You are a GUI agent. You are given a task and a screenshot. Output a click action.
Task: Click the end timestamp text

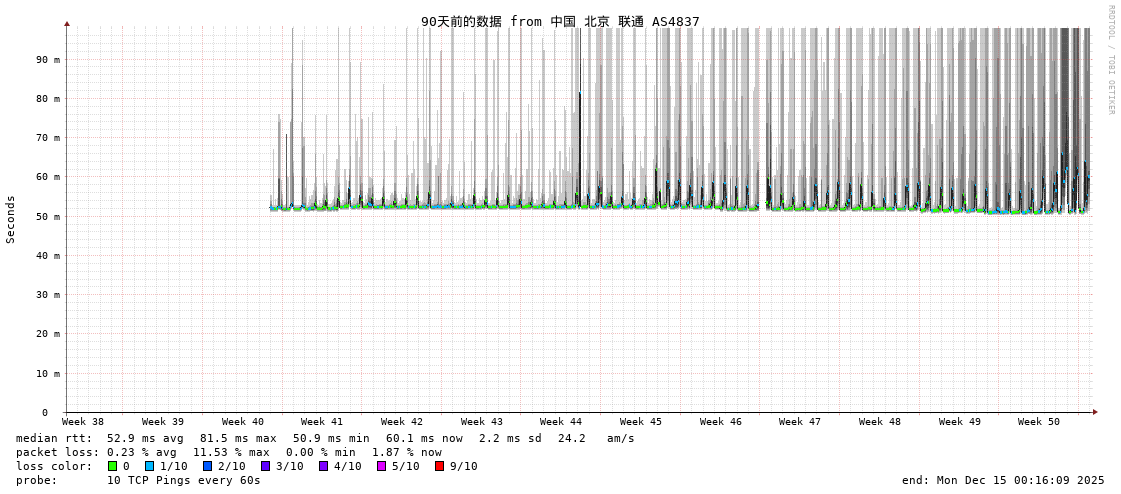[1003, 480]
